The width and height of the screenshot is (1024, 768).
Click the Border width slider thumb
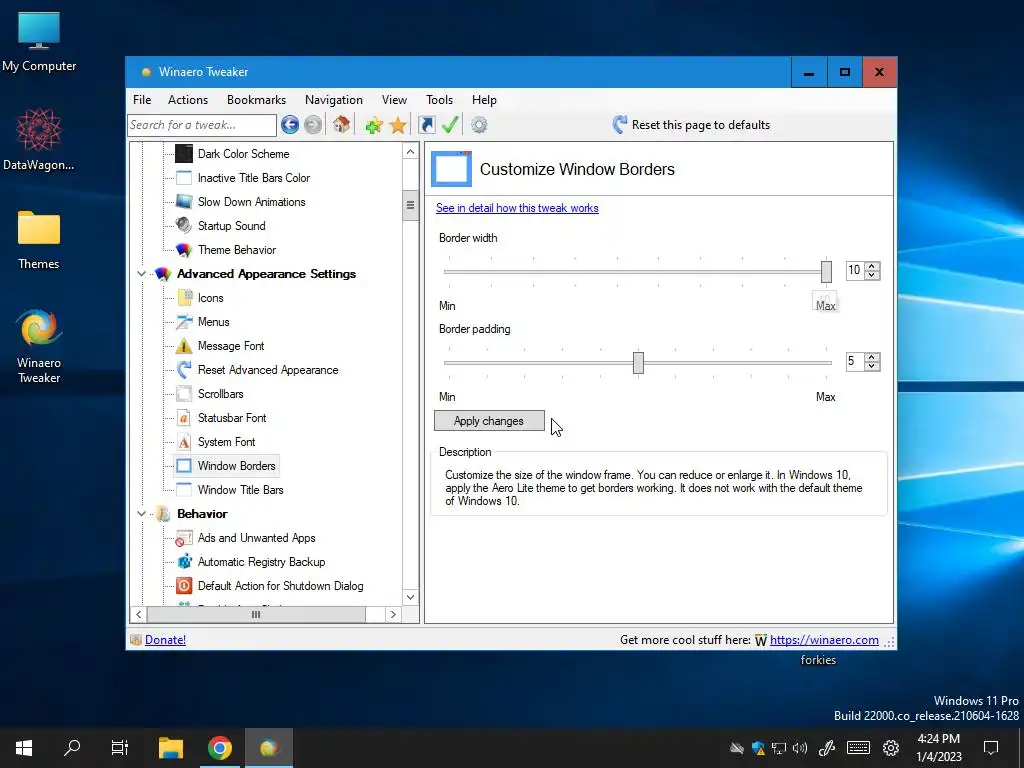pos(826,272)
